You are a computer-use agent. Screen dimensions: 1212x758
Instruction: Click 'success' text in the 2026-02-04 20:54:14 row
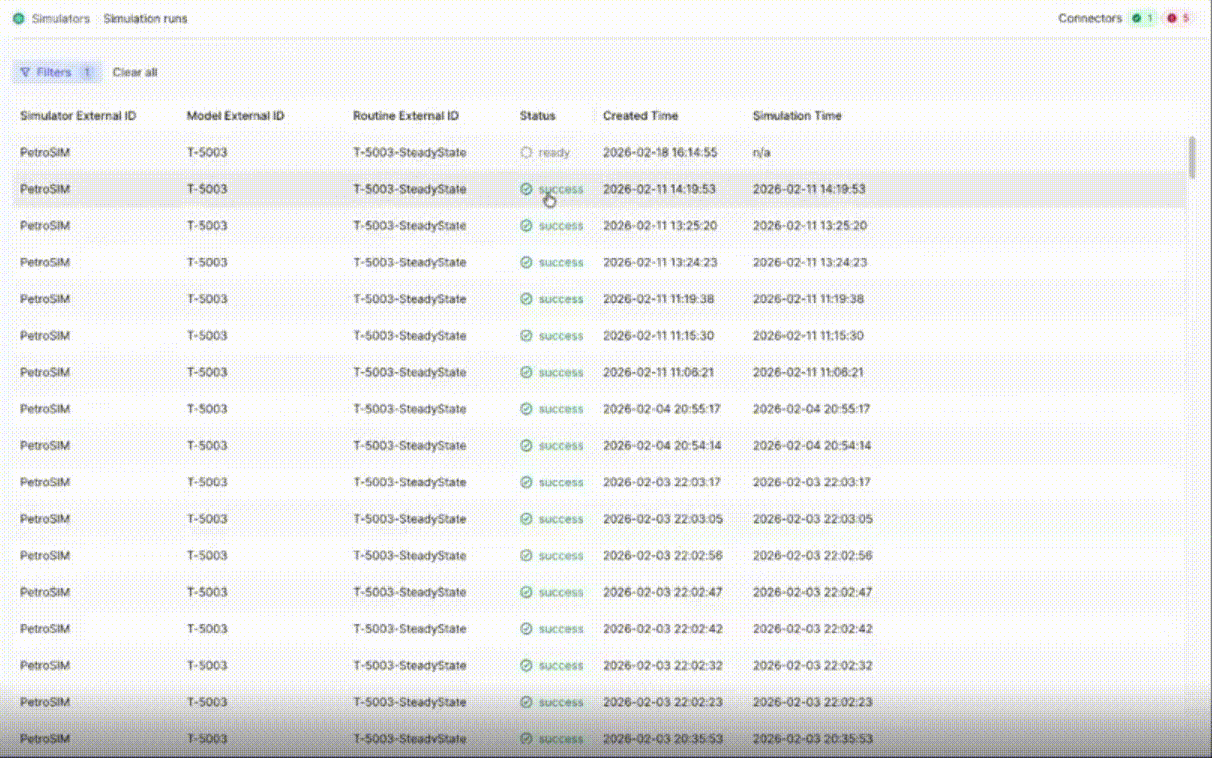click(561, 446)
